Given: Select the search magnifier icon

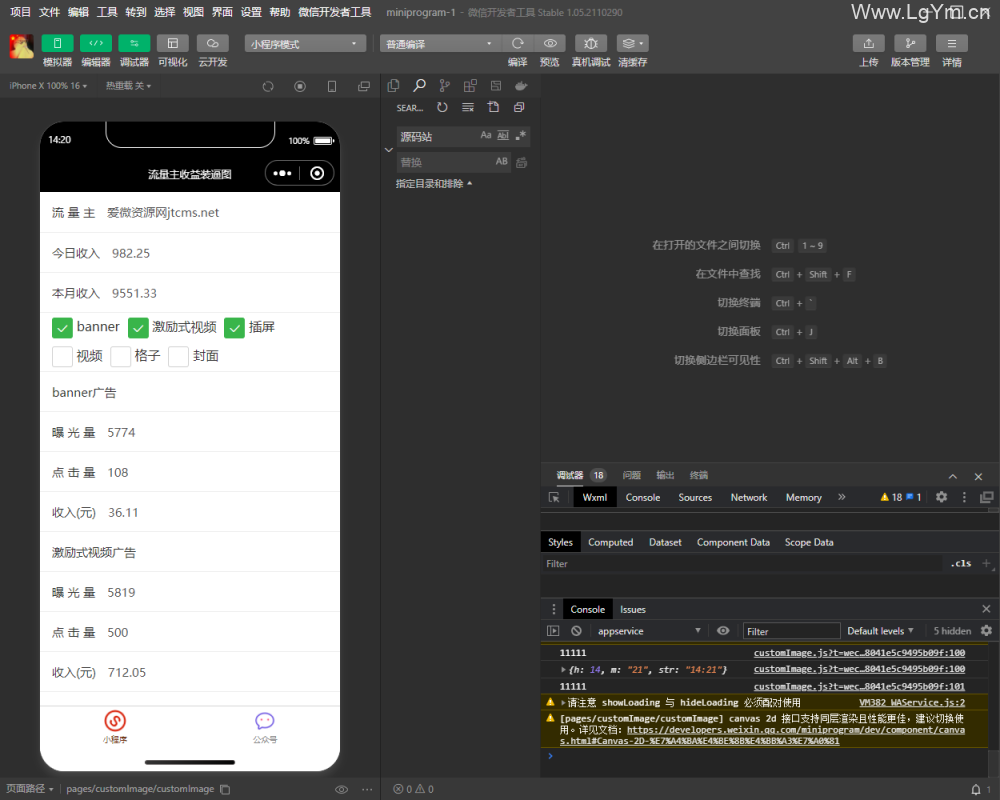Looking at the screenshot, I should (419, 85).
